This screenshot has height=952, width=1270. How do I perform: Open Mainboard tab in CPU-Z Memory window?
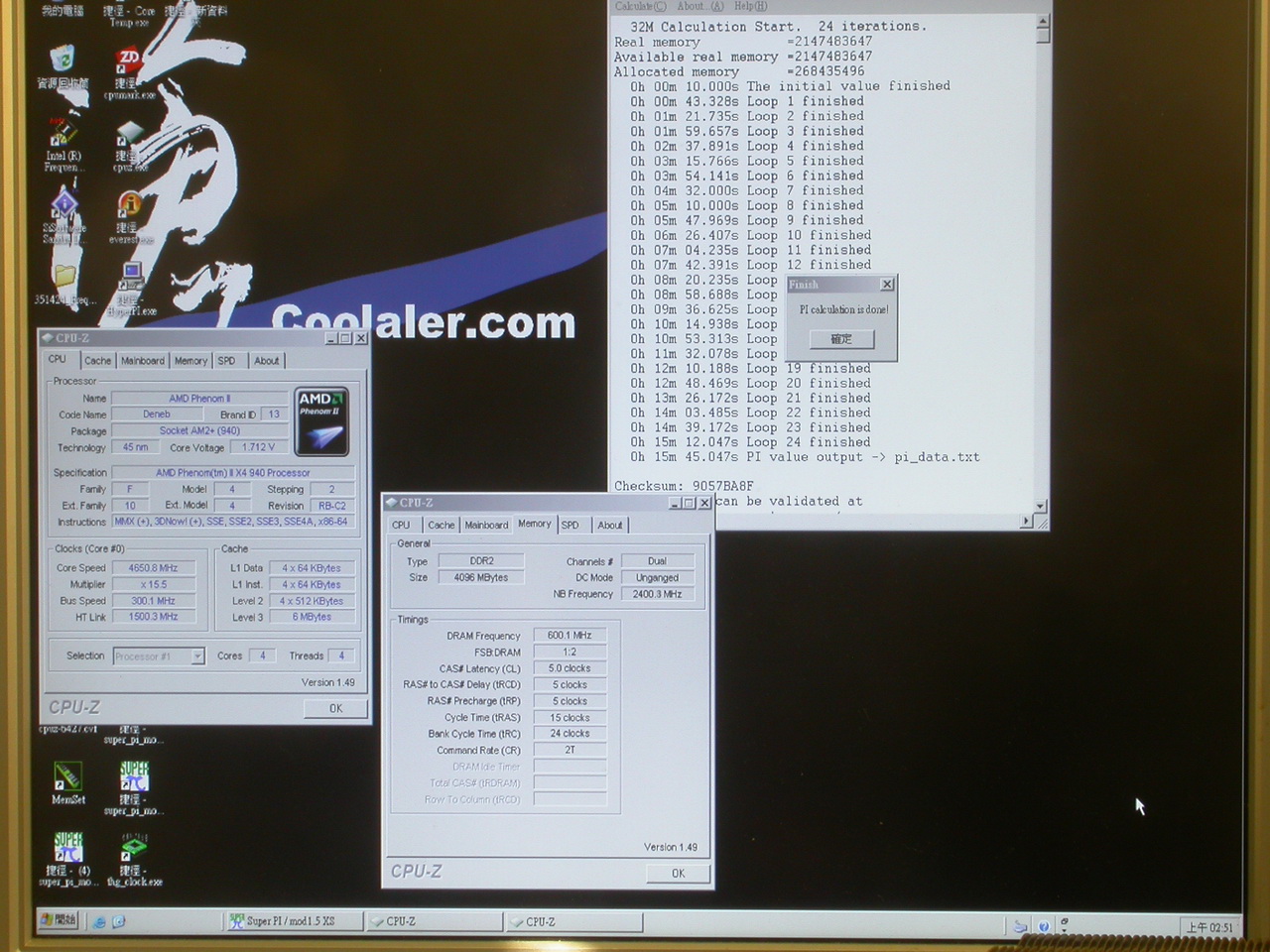click(x=486, y=526)
